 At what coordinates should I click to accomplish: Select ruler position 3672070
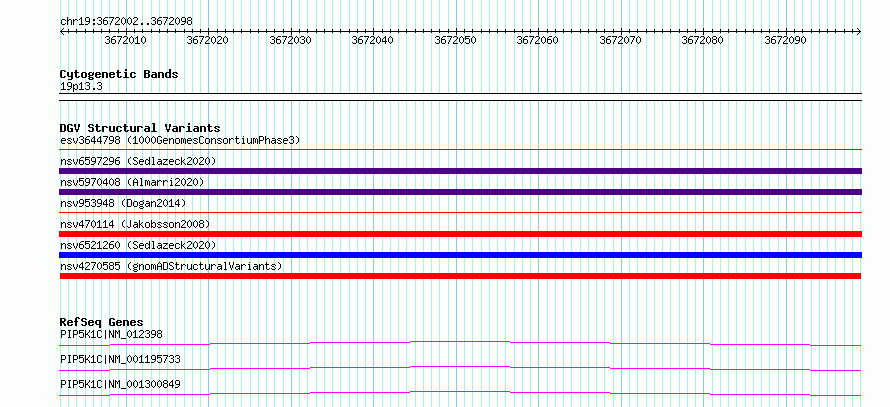coord(620,41)
